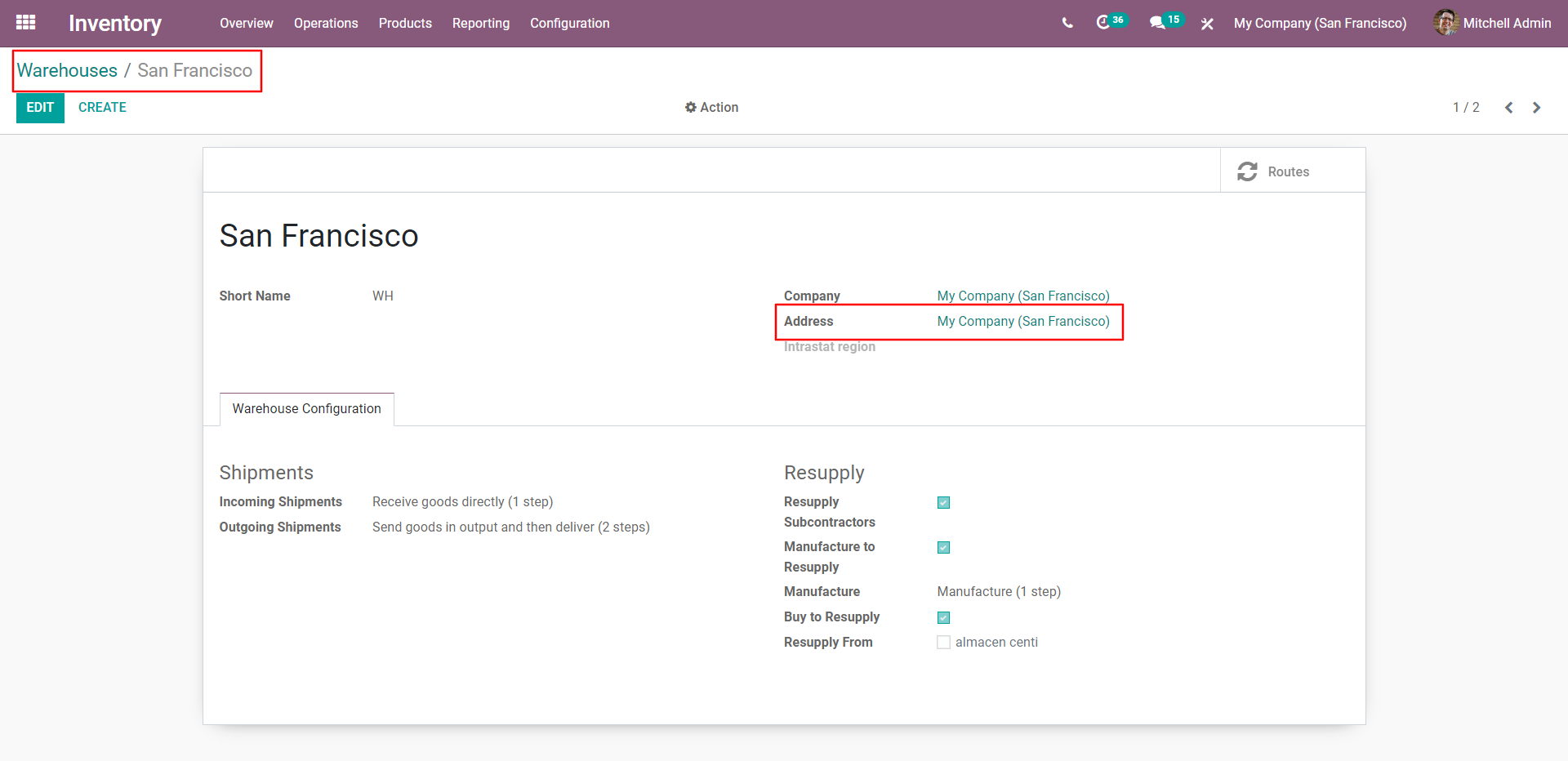This screenshot has width=1568, height=761.
Task: Click the Routes refresh arrows icon
Action: coord(1247,171)
